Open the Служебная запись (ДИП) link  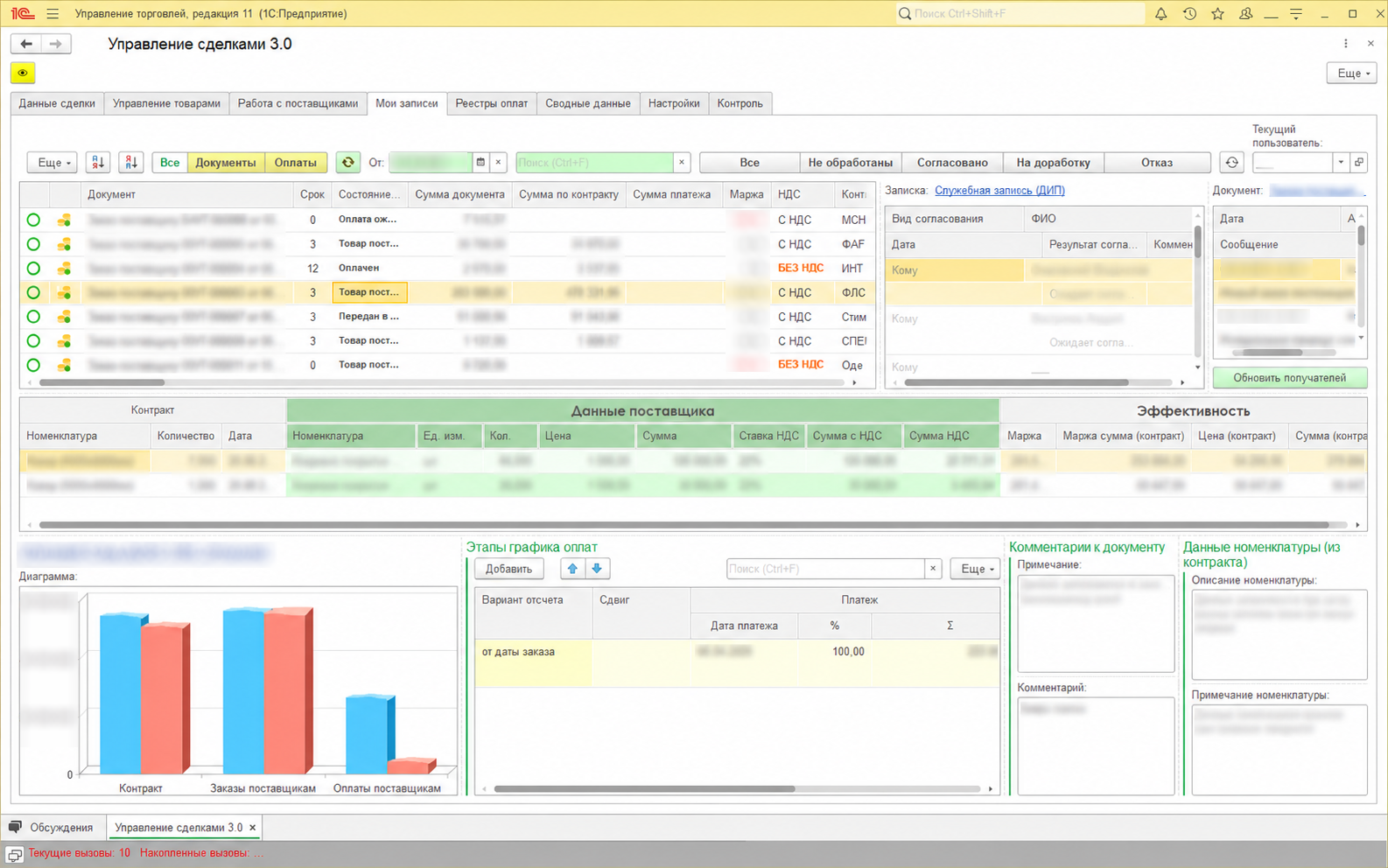(999, 190)
